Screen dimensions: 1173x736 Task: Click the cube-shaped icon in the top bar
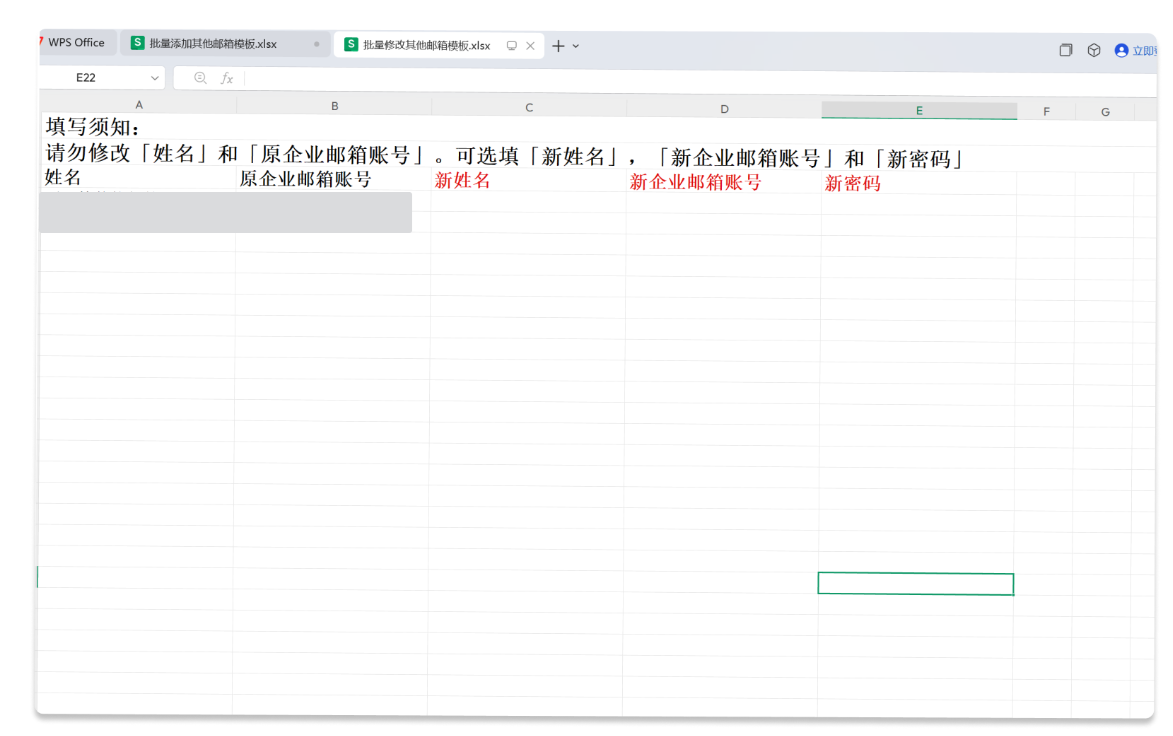pyautogui.click(x=1094, y=49)
